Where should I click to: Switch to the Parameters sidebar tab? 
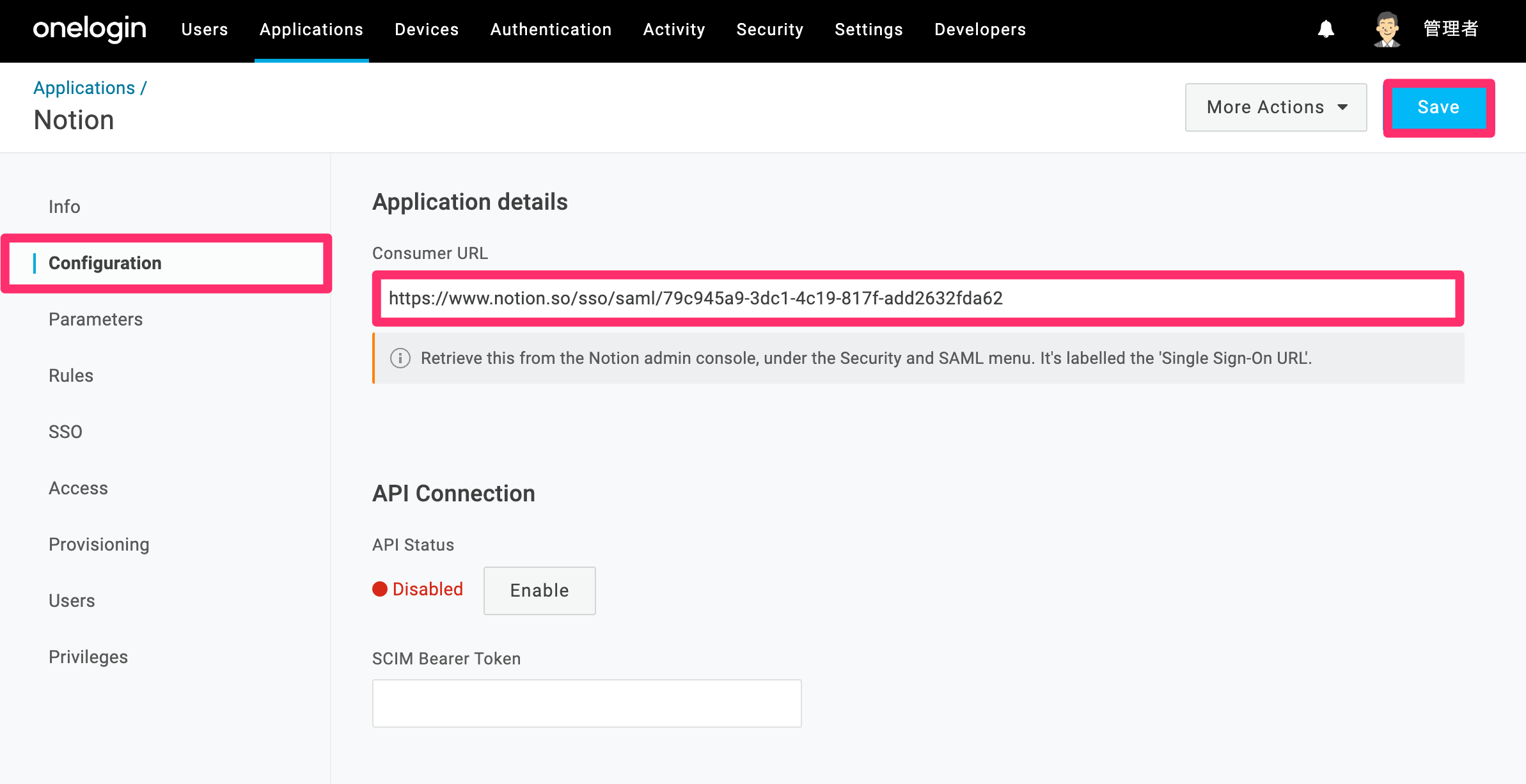click(x=96, y=319)
